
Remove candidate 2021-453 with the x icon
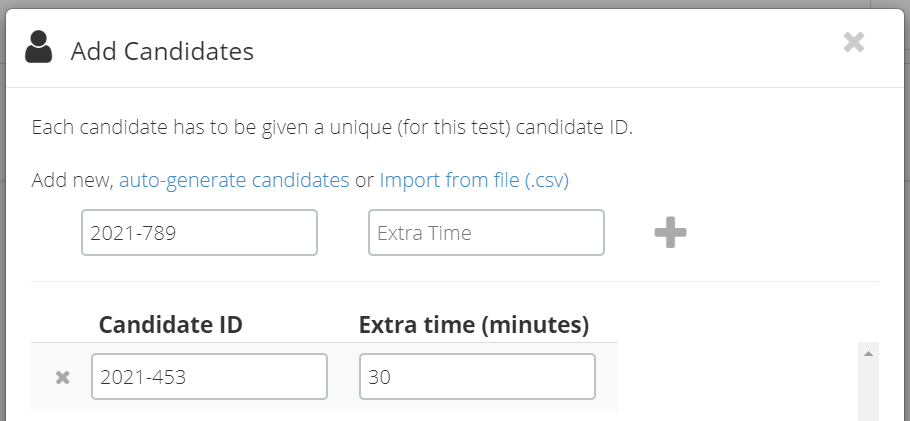[x=63, y=377]
